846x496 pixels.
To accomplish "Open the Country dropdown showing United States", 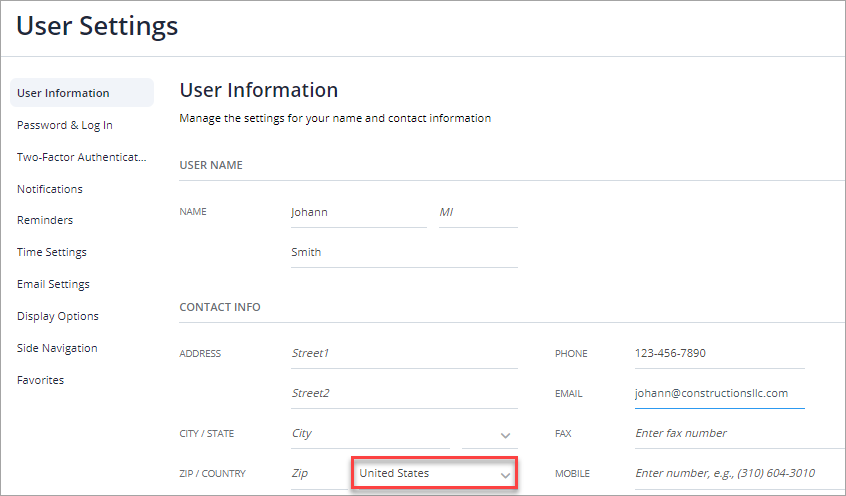I will [434, 473].
